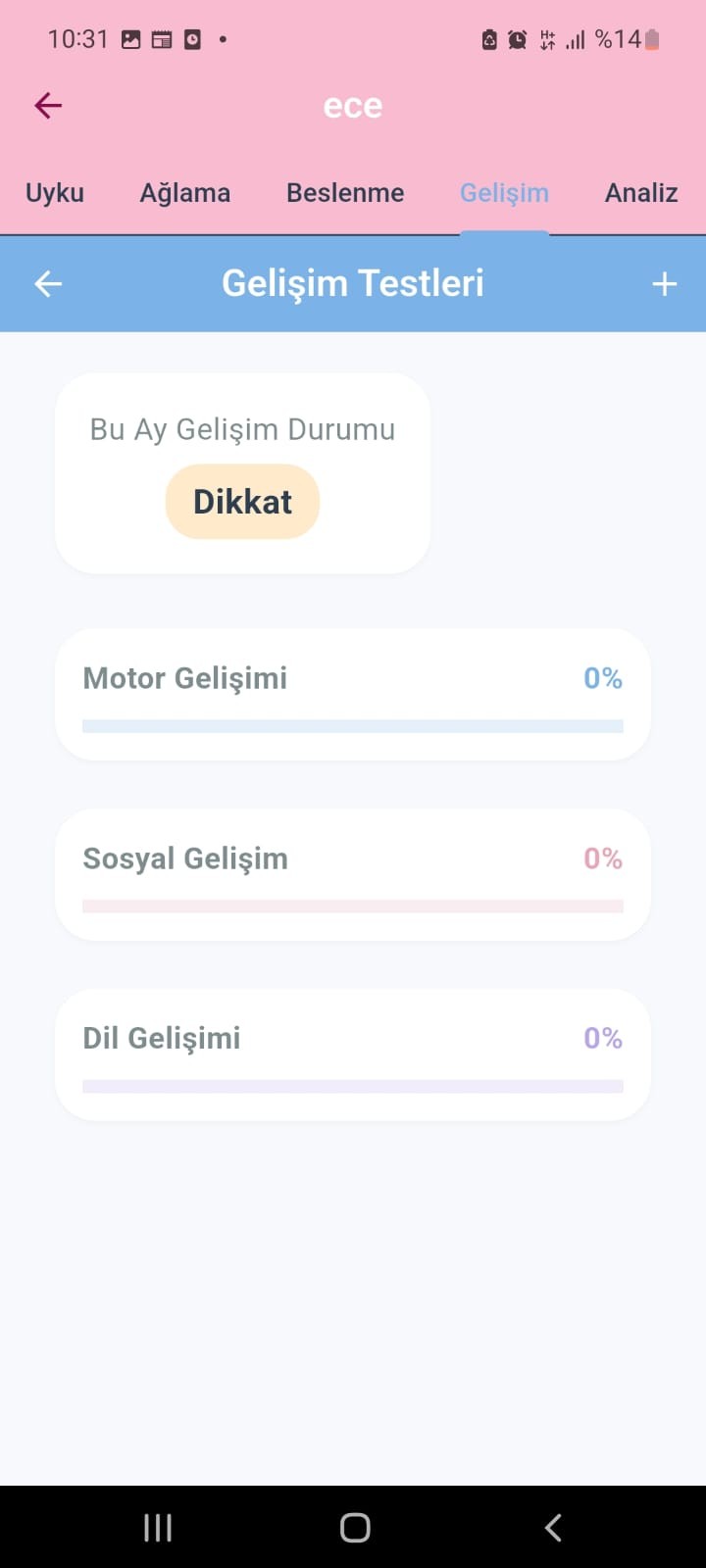
Task: Tap the alarm icon in status bar
Action: coord(517,40)
